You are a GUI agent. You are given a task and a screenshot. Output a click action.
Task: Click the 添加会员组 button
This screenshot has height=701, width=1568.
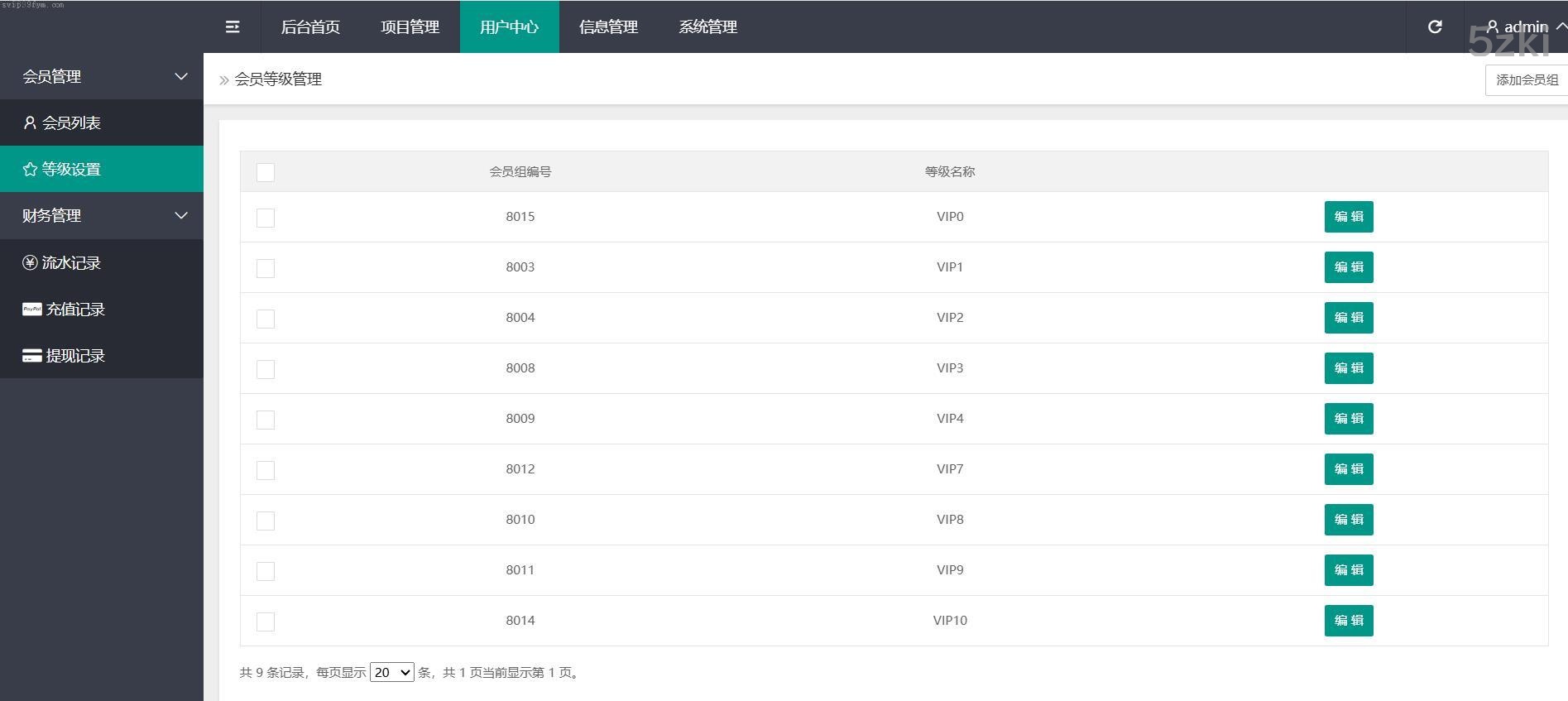click(1527, 80)
